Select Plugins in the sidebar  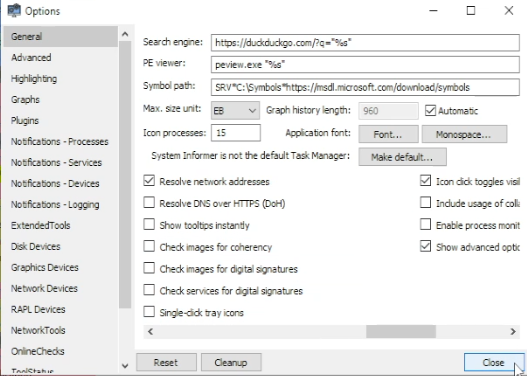(61, 121)
